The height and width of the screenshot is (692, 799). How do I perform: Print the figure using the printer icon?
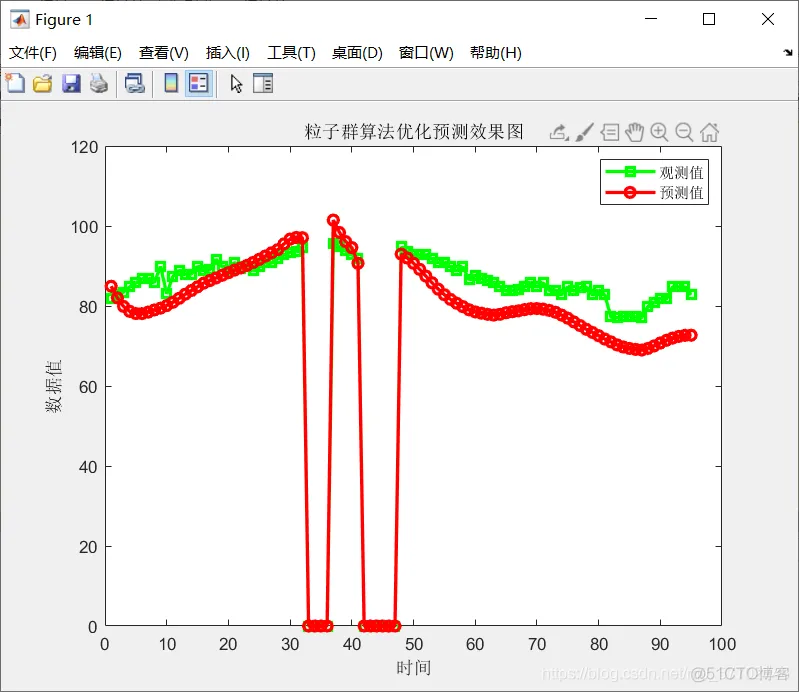click(x=99, y=83)
